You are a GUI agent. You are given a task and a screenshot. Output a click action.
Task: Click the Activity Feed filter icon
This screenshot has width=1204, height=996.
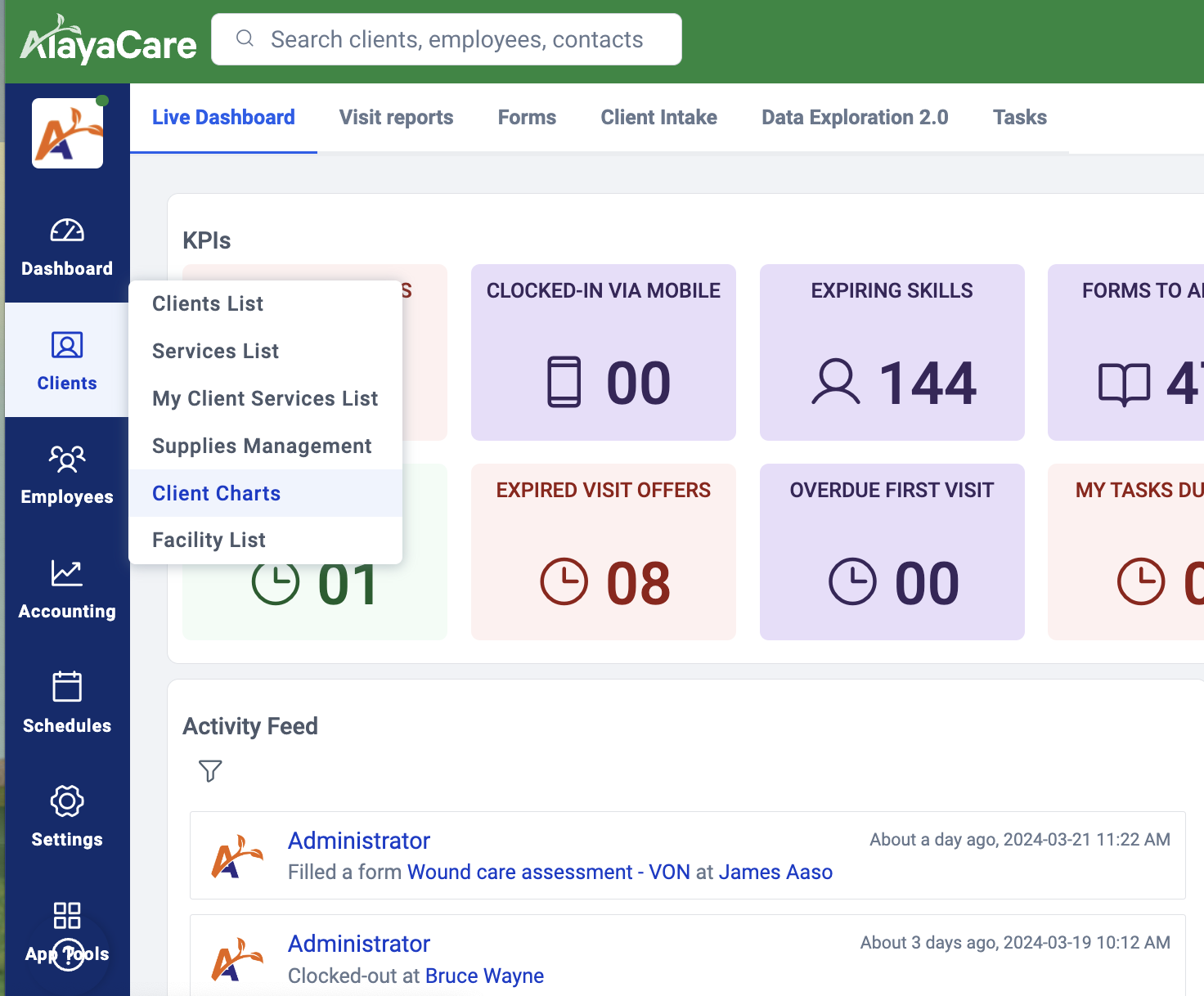(x=210, y=770)
